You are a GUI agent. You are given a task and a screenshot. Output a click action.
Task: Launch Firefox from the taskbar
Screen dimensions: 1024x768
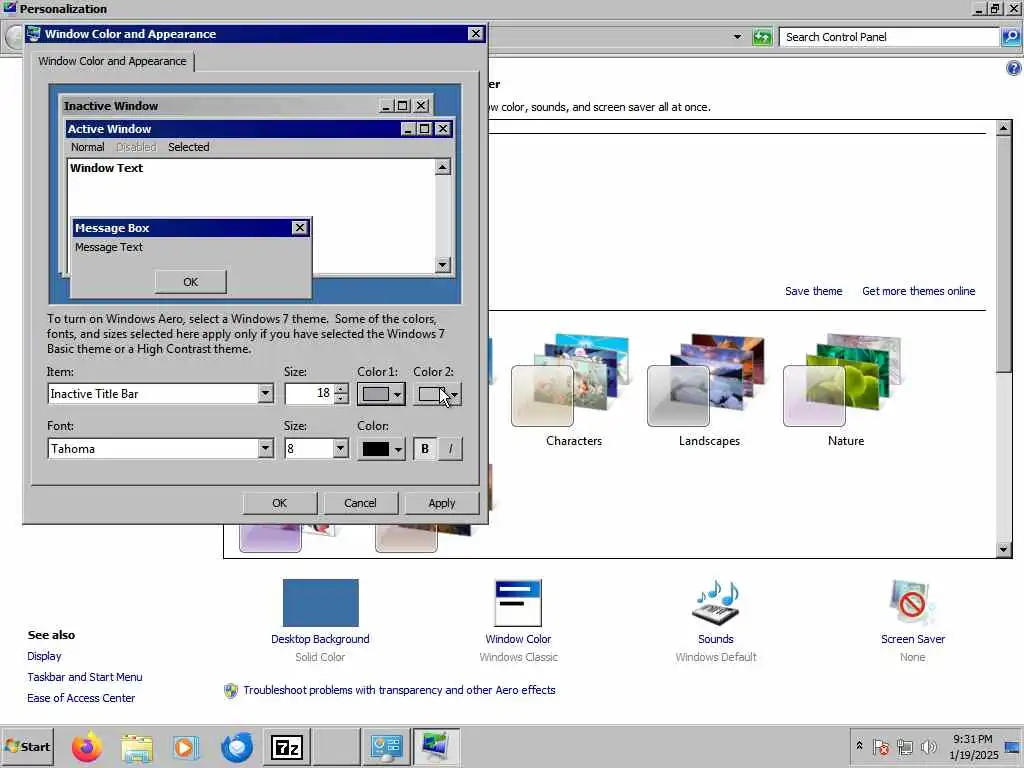click(87, 746)
